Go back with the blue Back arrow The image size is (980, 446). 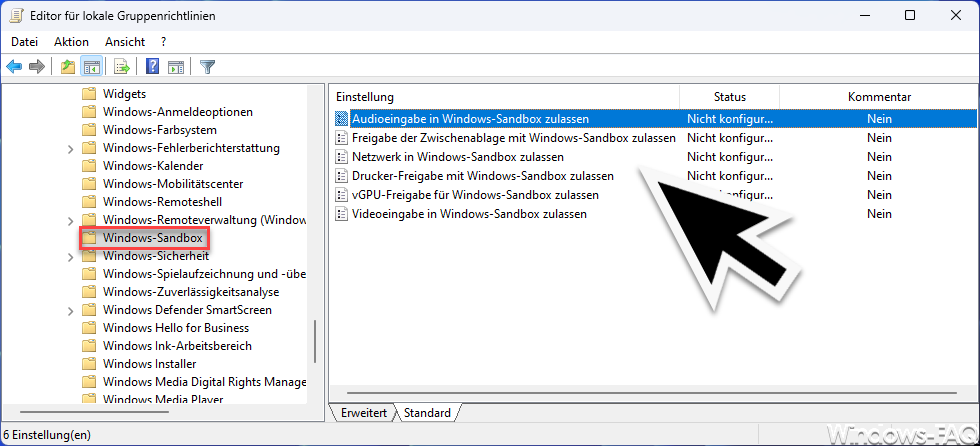14,66
